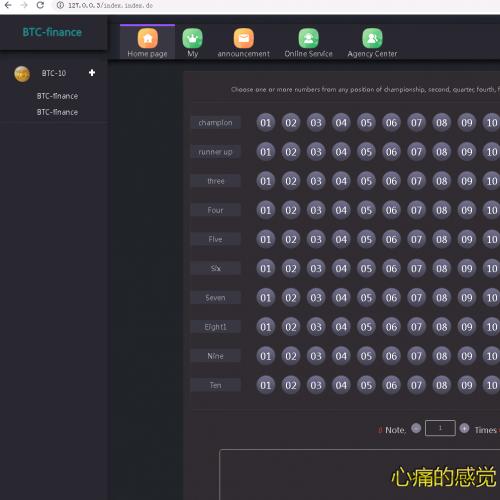Image resolution: width=500 pixels, height=500 pixels.
Task: Select number 08 in Seven row
Action: pyautogui.click(x=442, y=298)
